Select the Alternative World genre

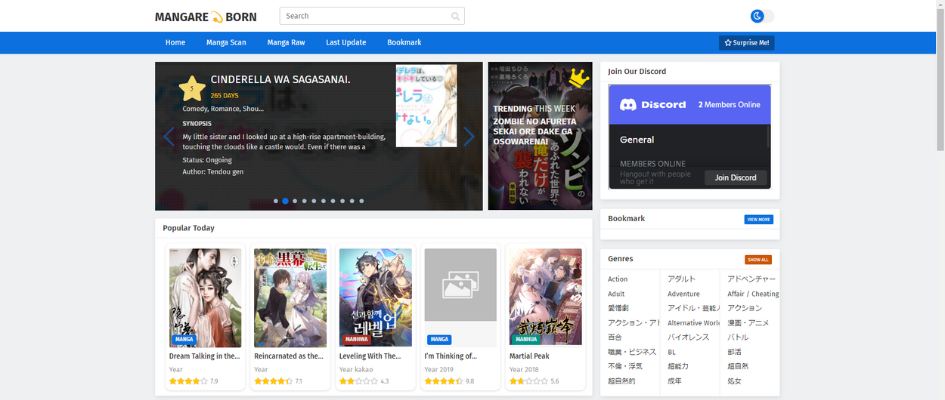[694, 323]
